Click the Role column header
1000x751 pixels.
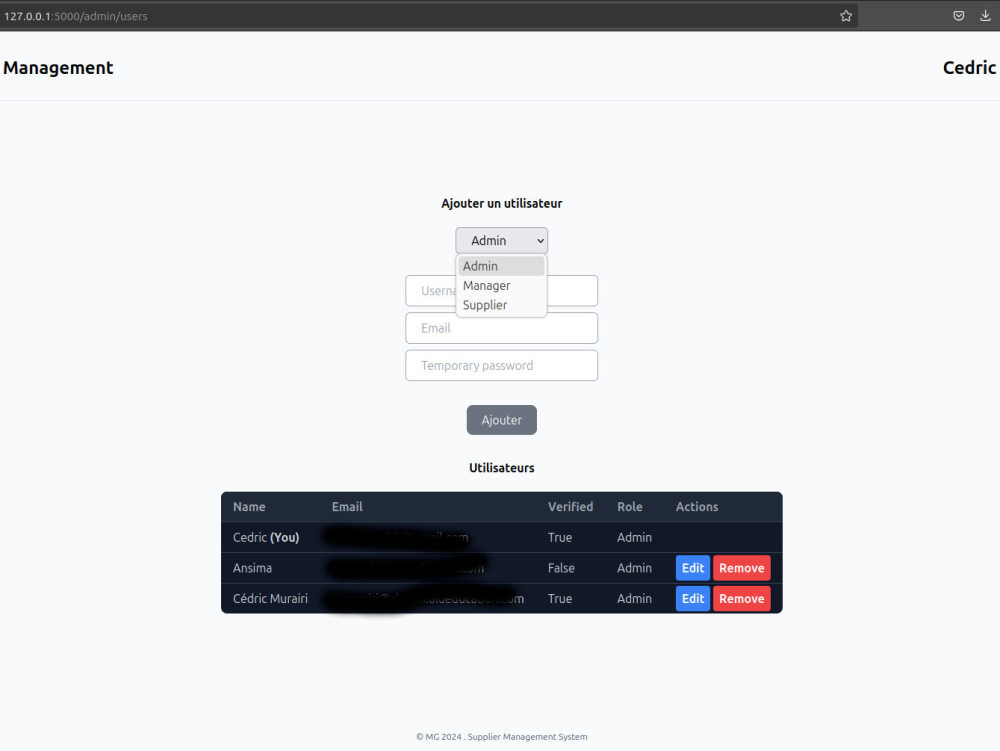(x=629, y=507)
